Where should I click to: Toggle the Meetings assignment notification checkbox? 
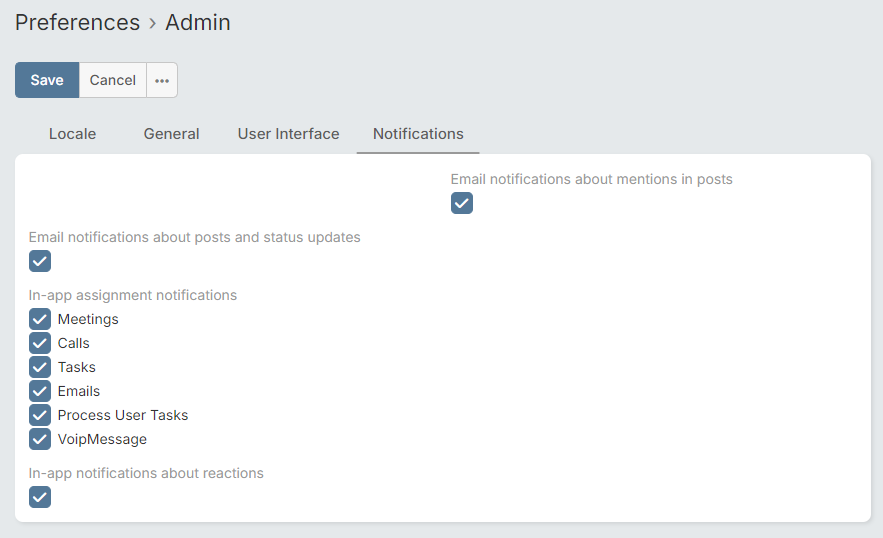pos(40,319)
